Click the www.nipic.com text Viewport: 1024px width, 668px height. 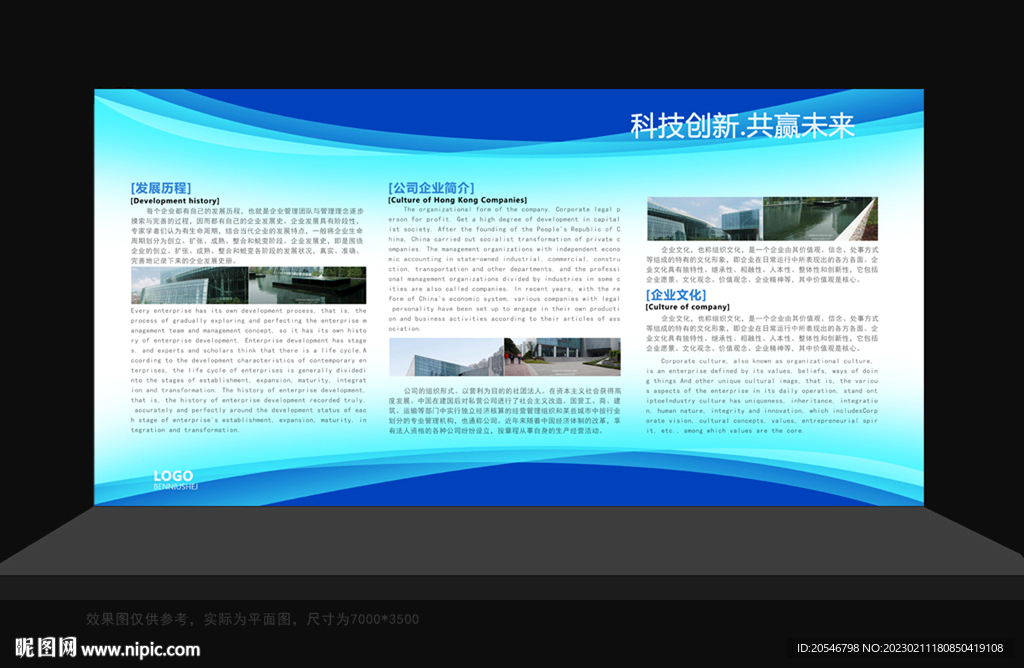[140, 650]
